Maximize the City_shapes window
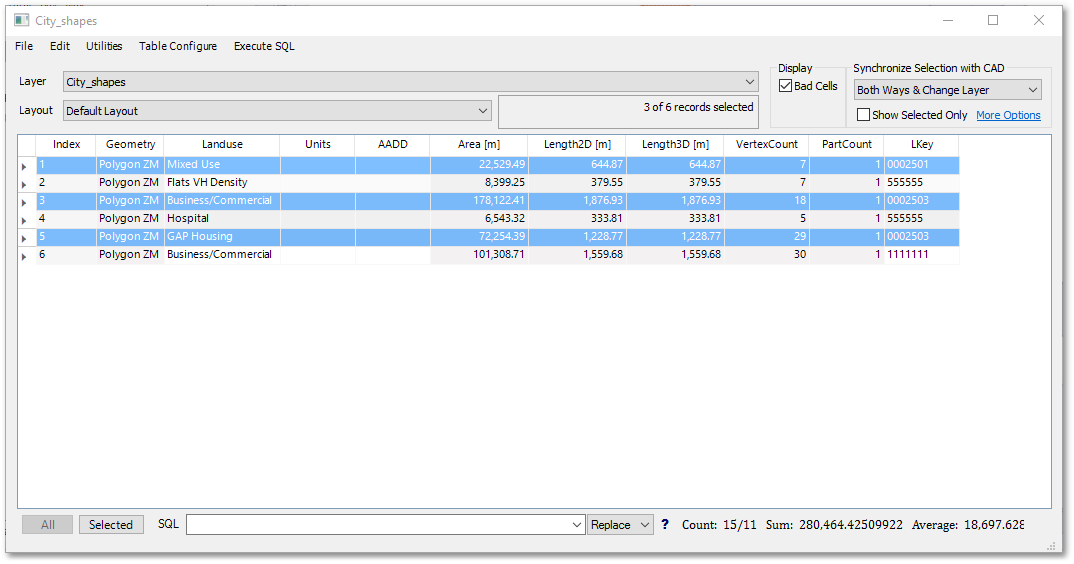Image resolution: width=1074 pixels, height=564 pixels. tap(993, 20)
